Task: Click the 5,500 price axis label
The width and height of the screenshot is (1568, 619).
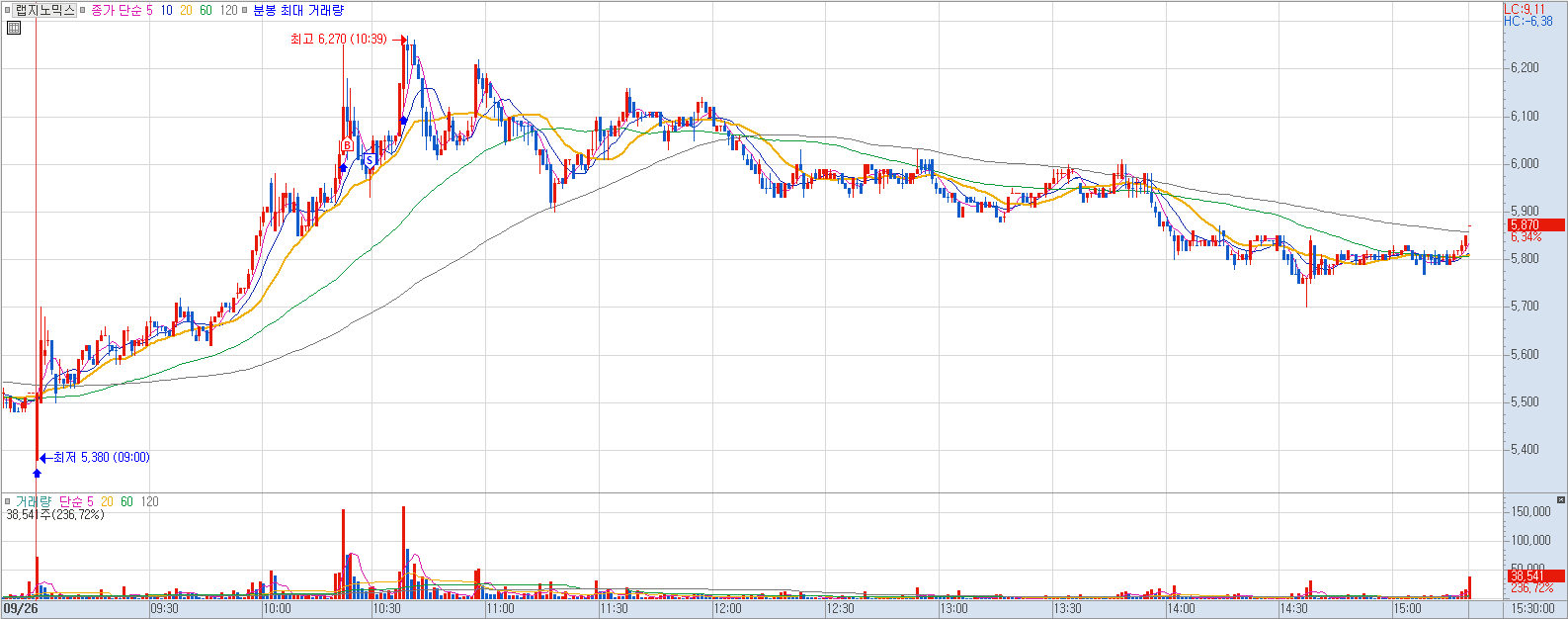Action: point(1525,402)
